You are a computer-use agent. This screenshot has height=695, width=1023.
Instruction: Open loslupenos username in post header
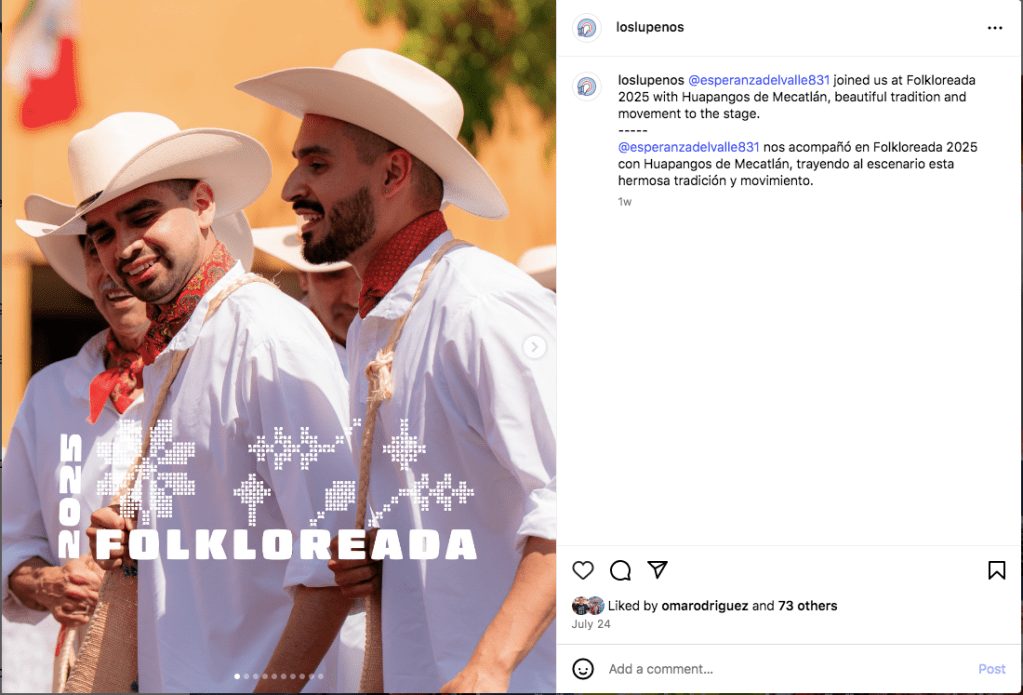(650, 27)
